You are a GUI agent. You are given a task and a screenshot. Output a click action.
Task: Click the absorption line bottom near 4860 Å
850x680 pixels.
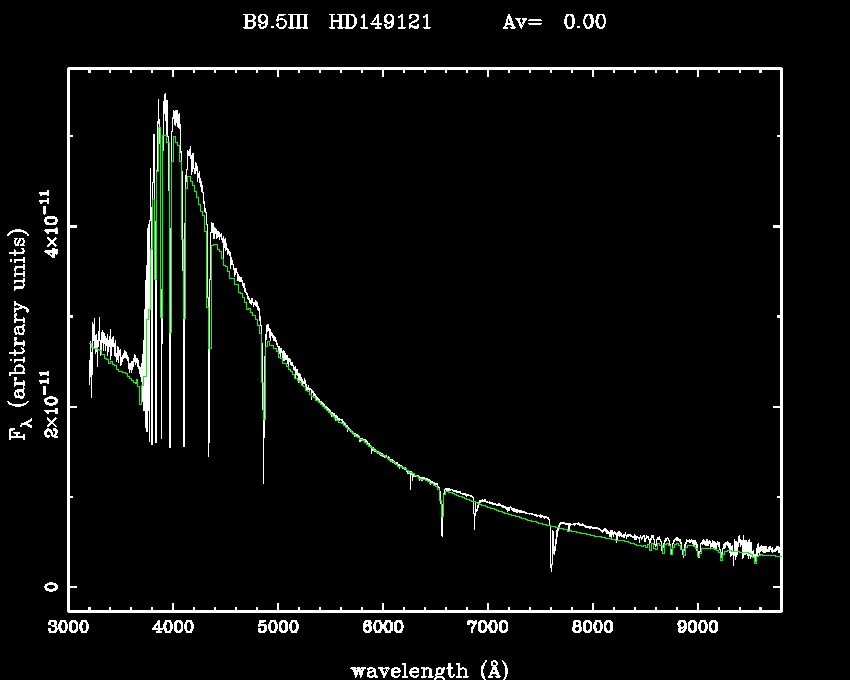[x=264, y=482]
